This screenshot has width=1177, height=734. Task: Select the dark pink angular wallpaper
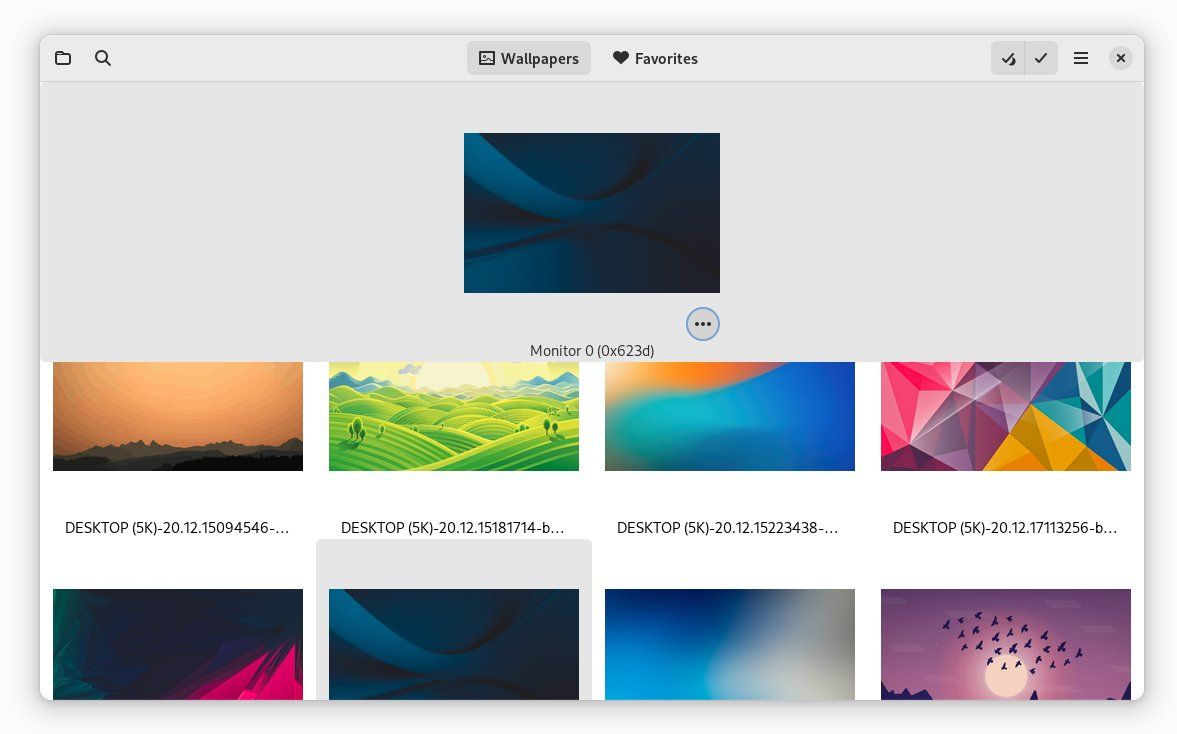tap(178, 644)
